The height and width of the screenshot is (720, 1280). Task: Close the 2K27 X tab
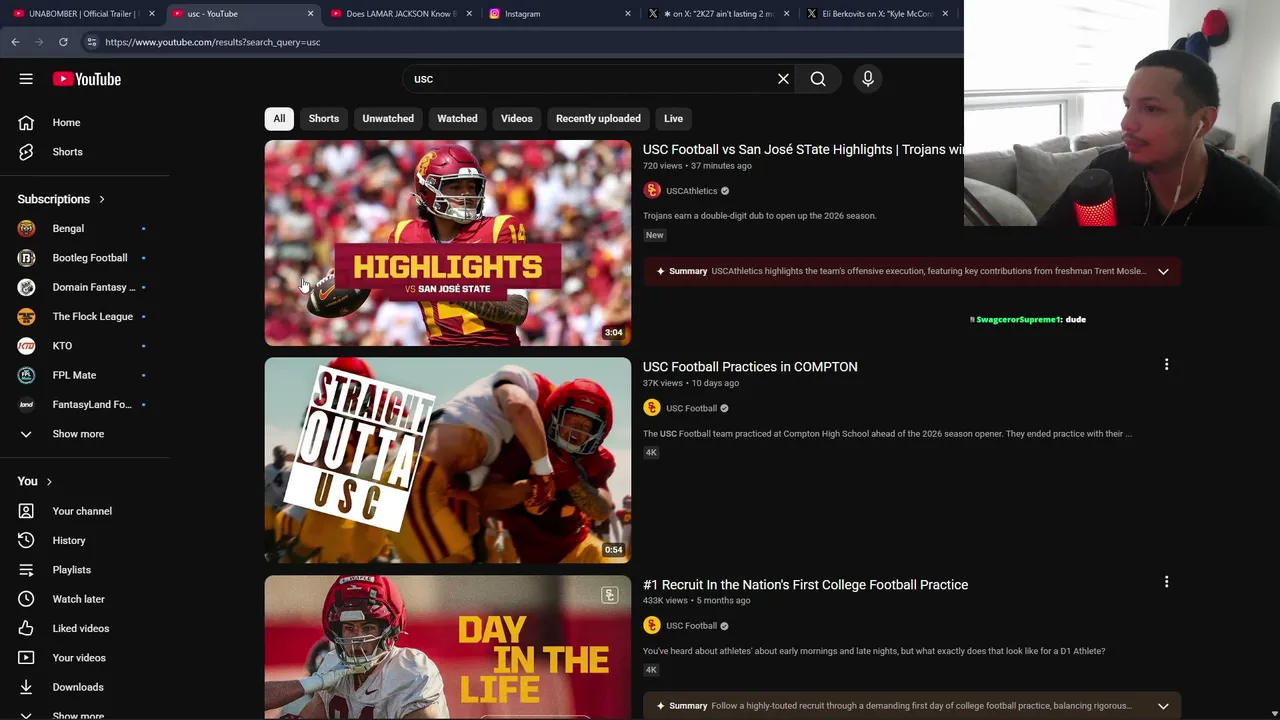787,14
